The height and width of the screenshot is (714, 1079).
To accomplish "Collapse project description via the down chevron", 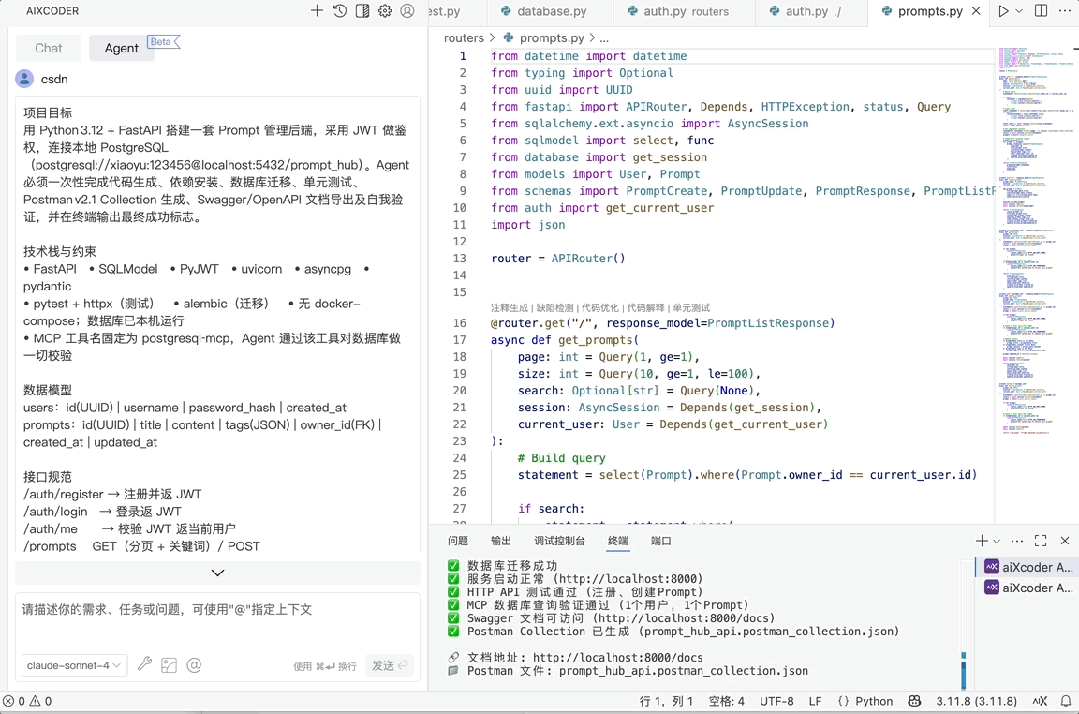I will [218, 573].
